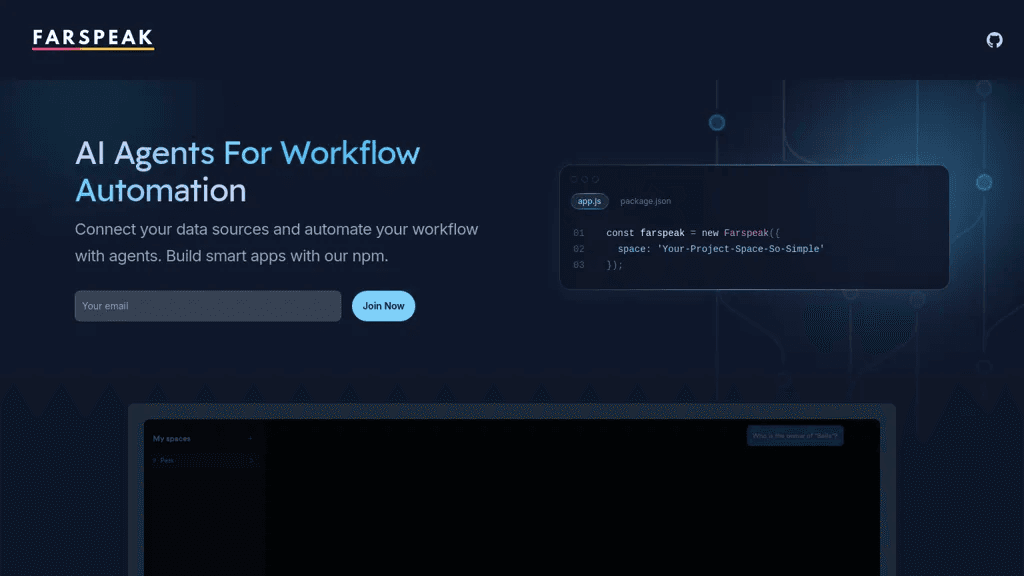Click the 'Who is the owner of Bella?' bubble
The height and width of the screenshot is (576, 1024).
pos(795,436)
